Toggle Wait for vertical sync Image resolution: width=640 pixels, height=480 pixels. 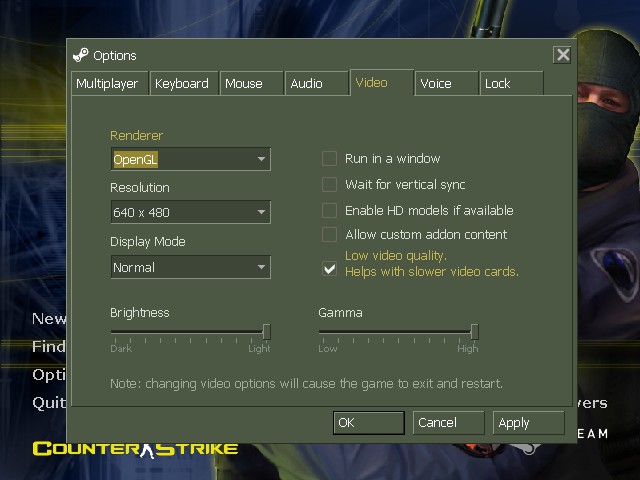click(x=329, y=184)
